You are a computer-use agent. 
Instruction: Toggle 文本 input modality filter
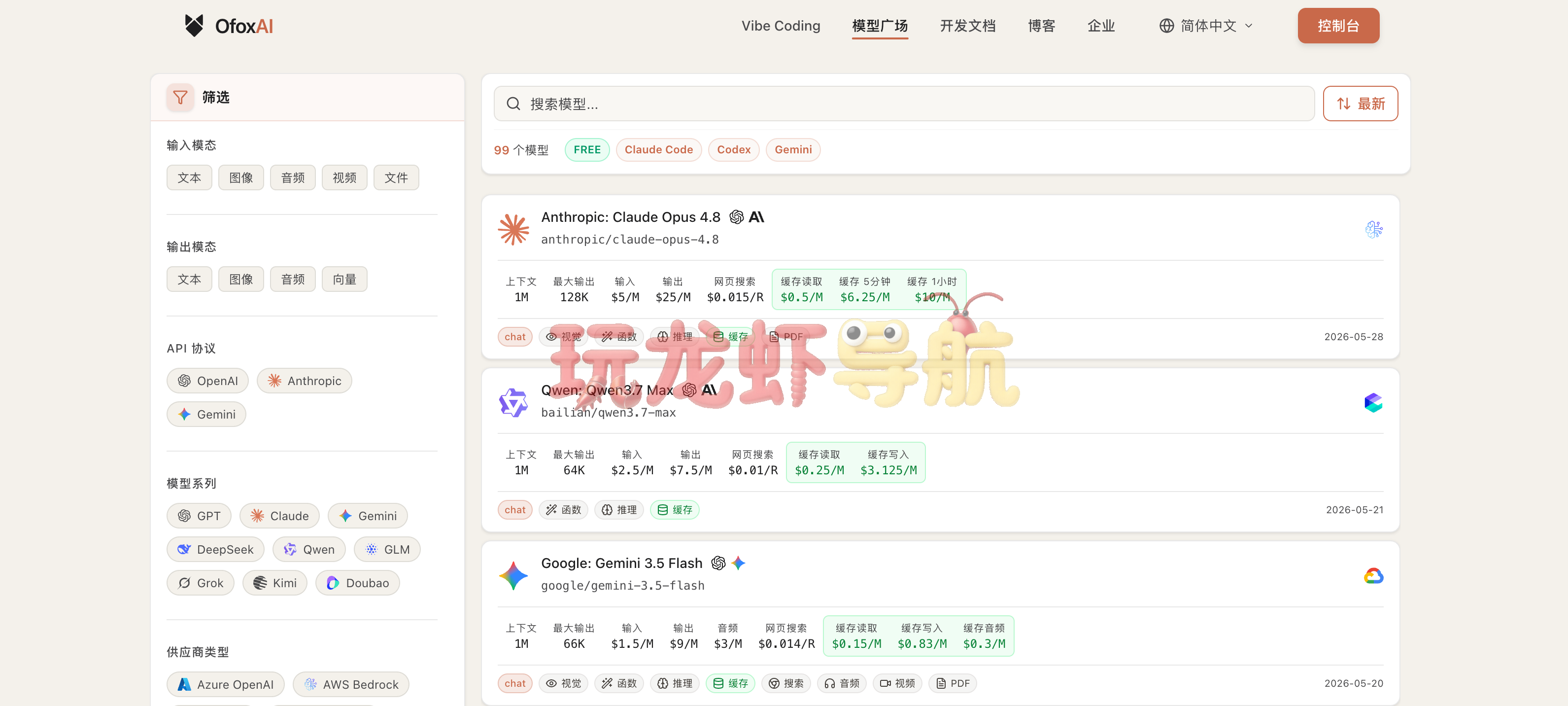pos(189,178)
